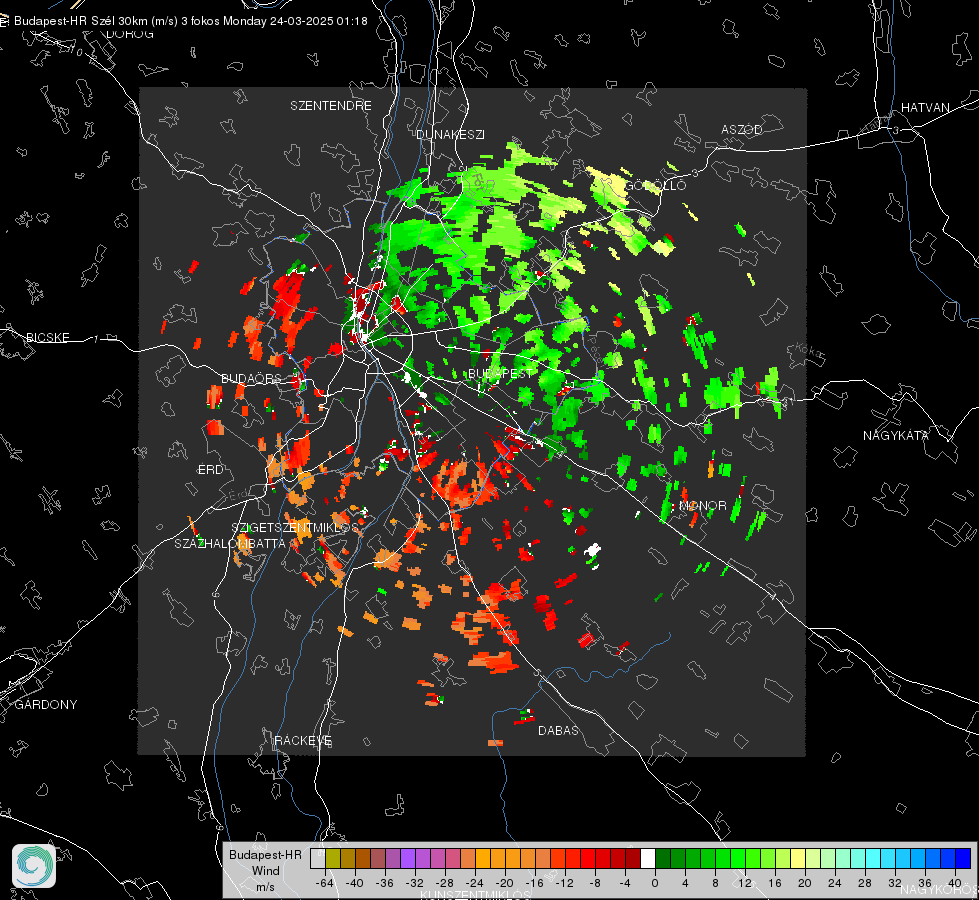The height and width of the screenshot is (900, 979).
Task: Select the white zero-velocity legend swatch
Action: (648, 859)
